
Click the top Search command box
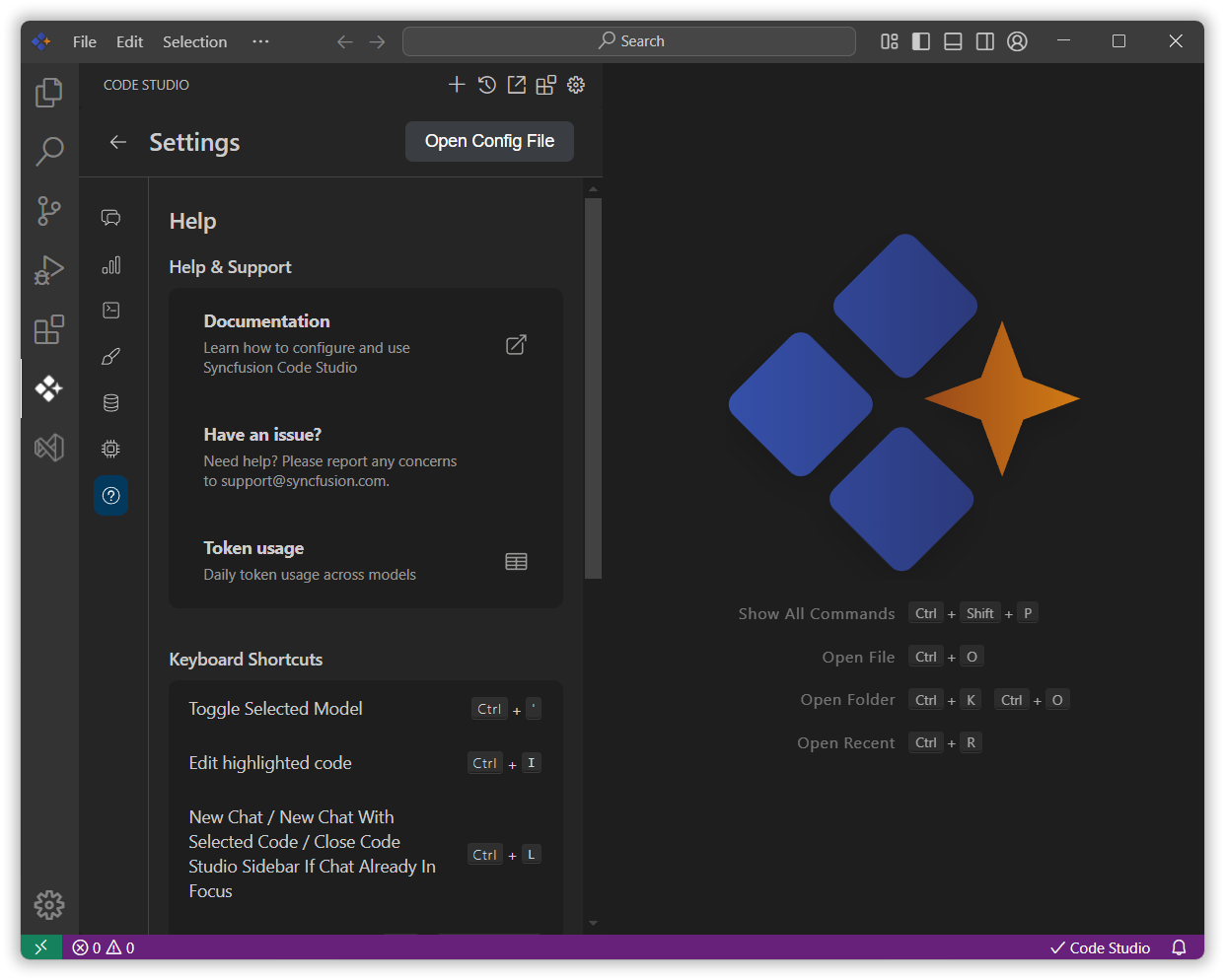(x=629, y=41)
